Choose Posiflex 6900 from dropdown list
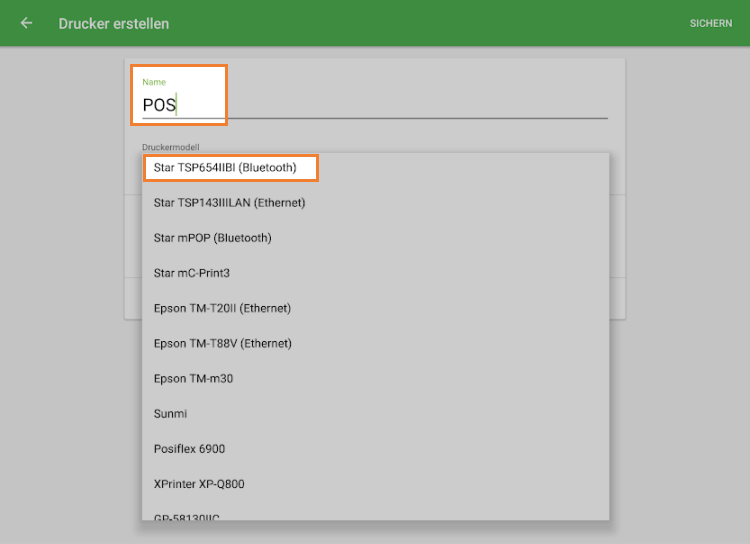The width and height of the screenshot is (750, 544). pyautogui.click(x=189, y=449)
